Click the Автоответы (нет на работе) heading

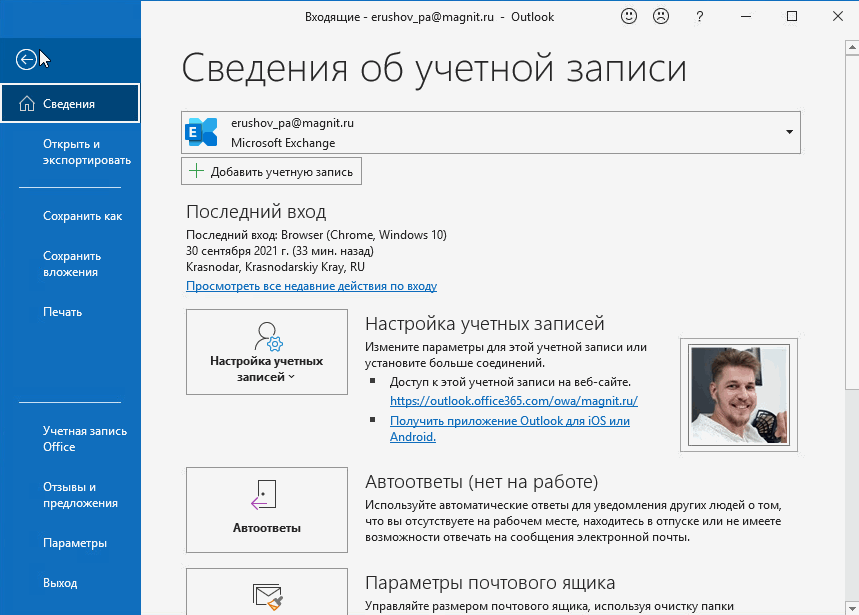[x=482, y=482]
